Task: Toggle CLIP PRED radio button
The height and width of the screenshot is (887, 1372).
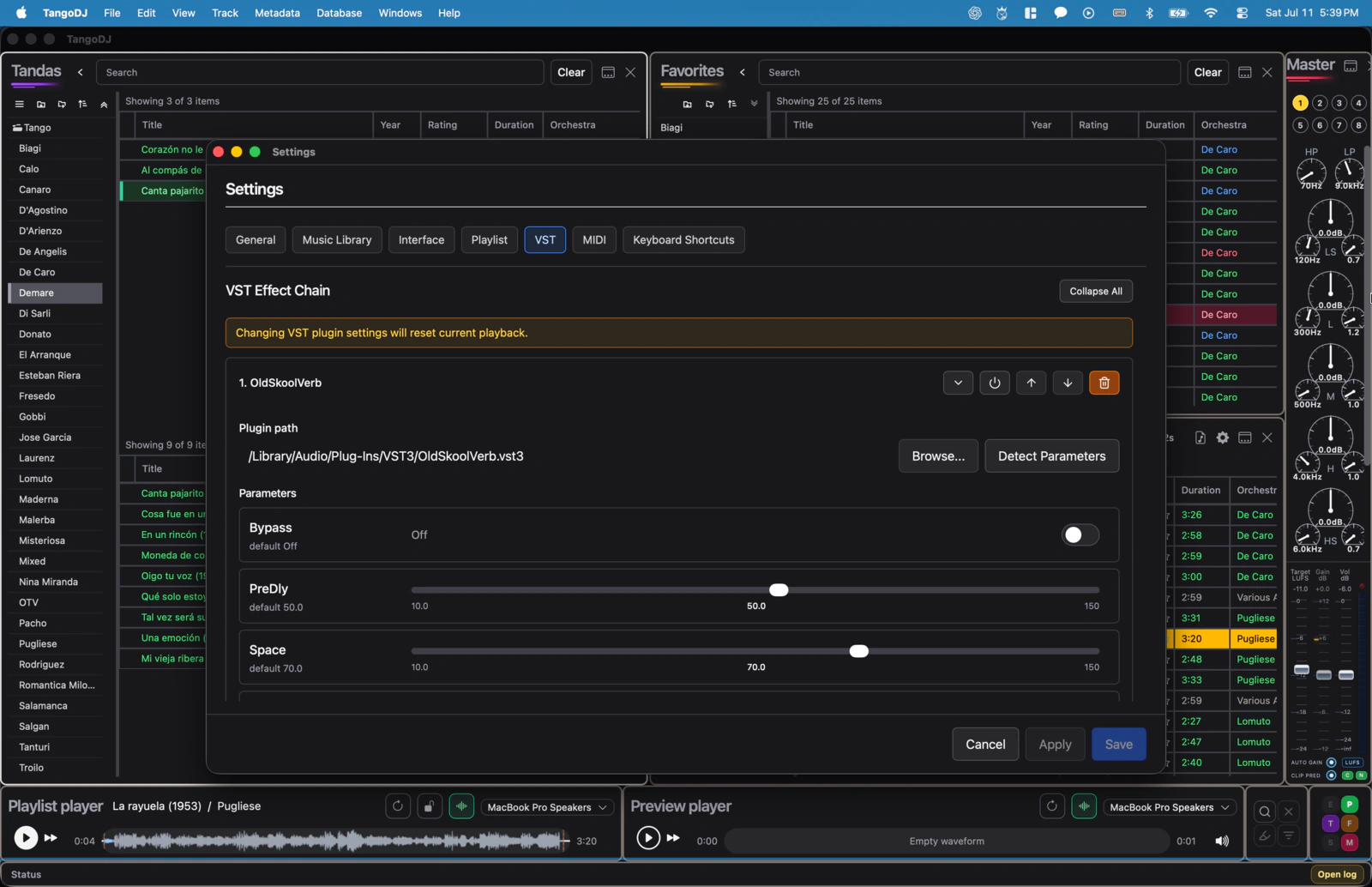Action: point(1331,775)
